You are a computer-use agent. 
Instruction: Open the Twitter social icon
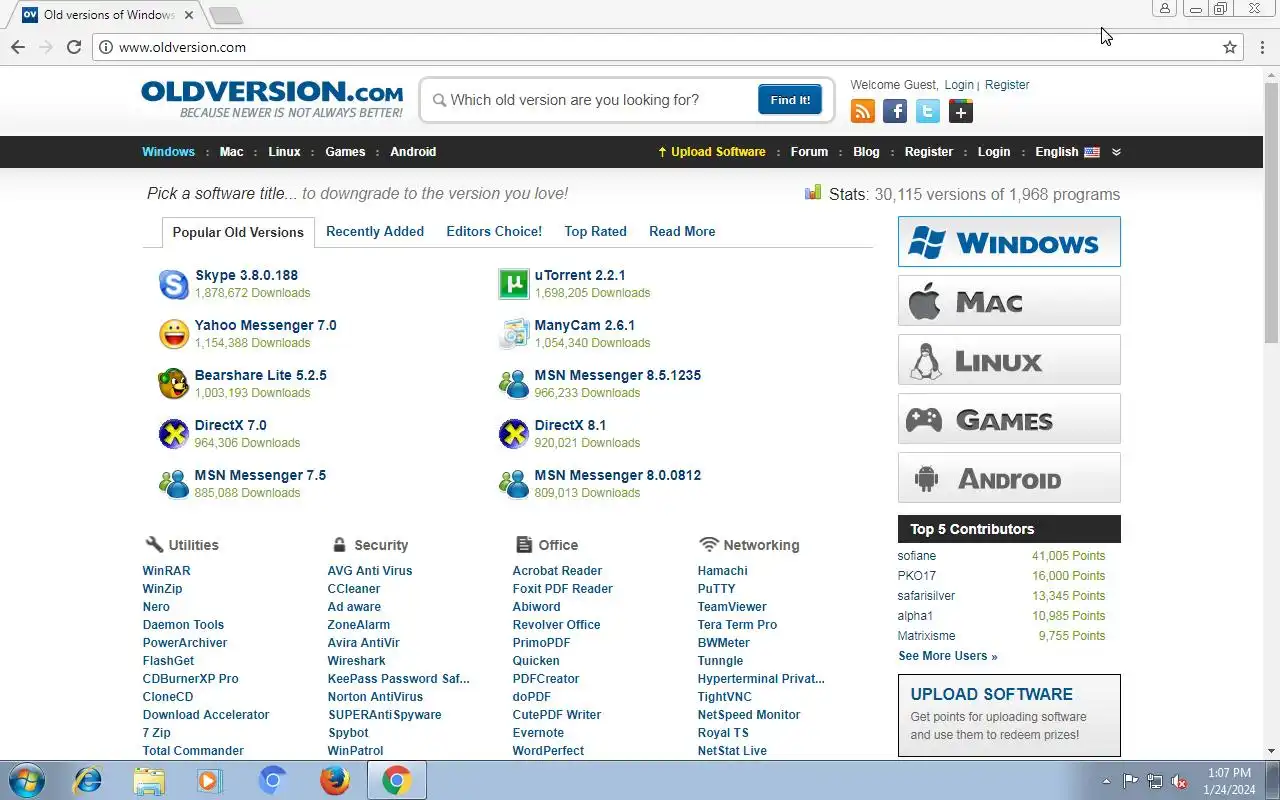pyautogui.click(x=928, y=111)
